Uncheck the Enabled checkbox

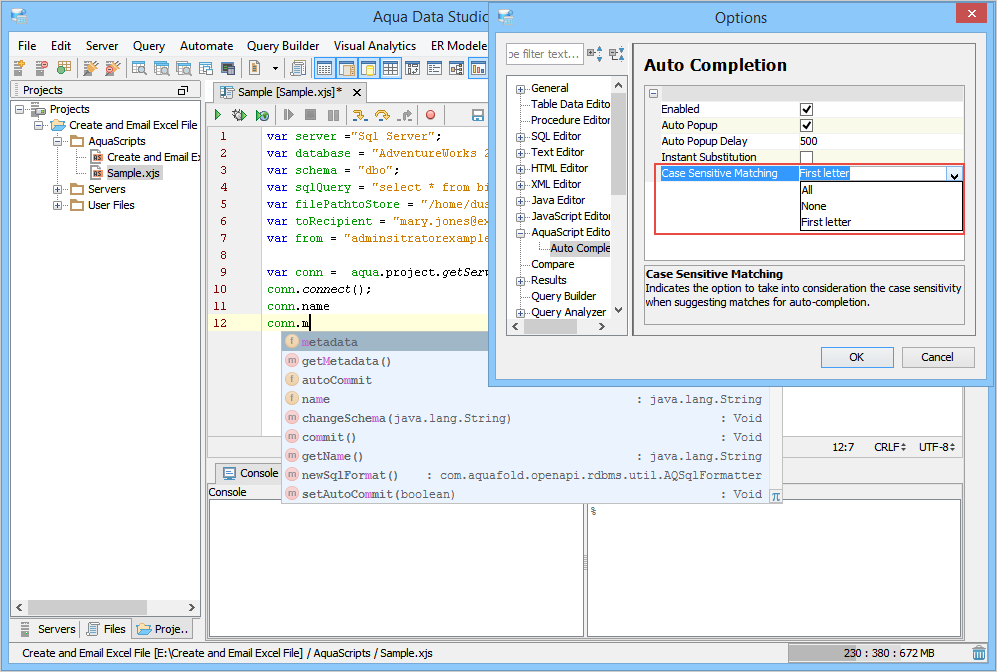pyautogui.click(x=806, y=109)
